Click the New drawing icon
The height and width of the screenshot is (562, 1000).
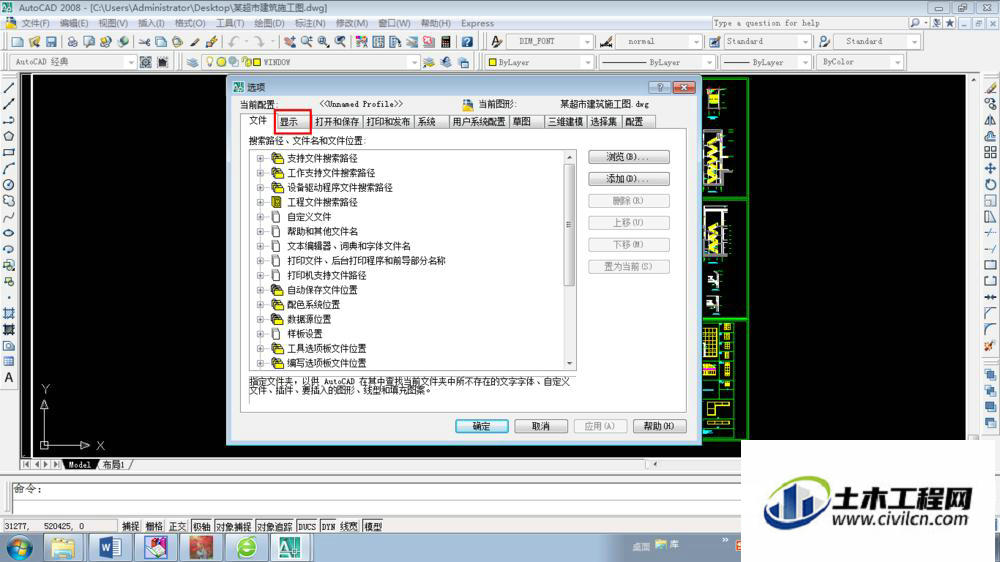[x=17, y=42]
